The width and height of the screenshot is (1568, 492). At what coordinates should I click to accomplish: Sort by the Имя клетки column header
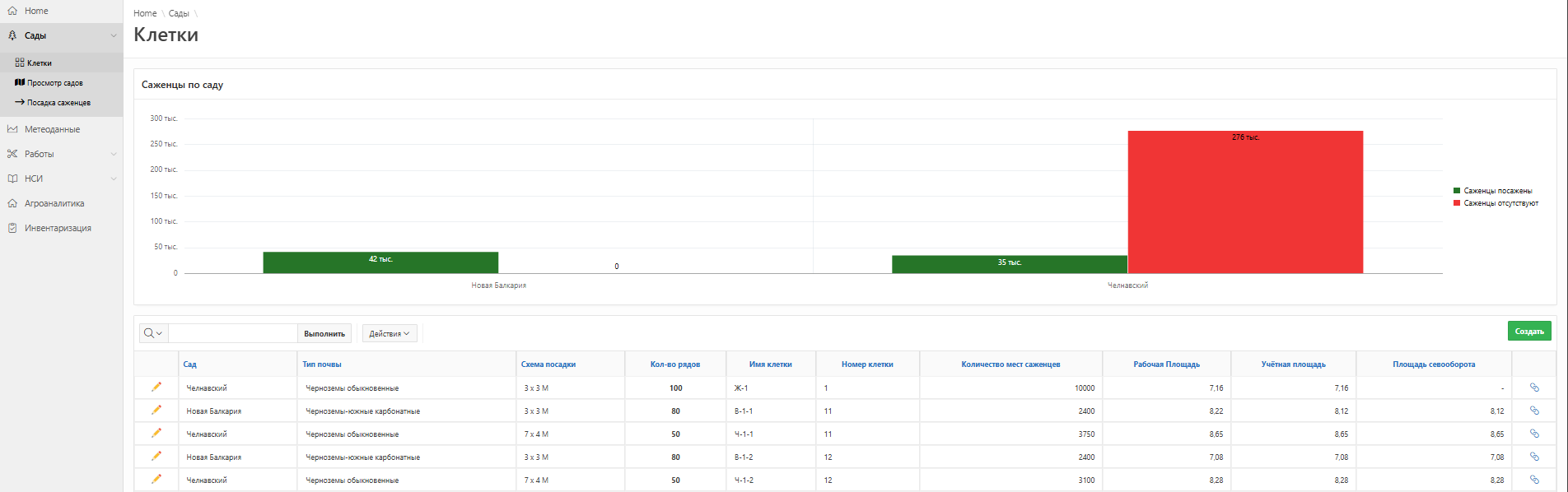tap(771, 364)
